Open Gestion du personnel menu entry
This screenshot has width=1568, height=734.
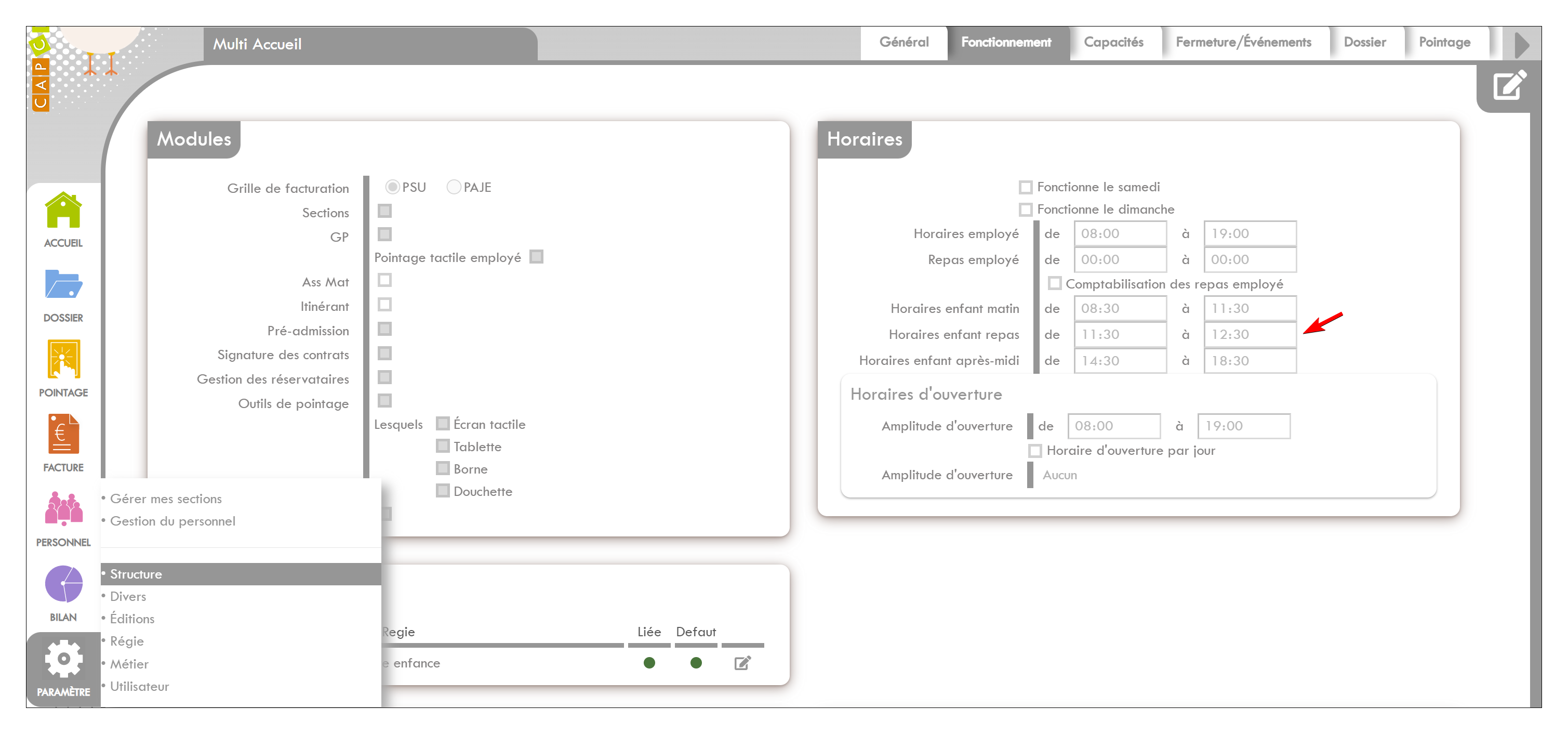point(172,521)
